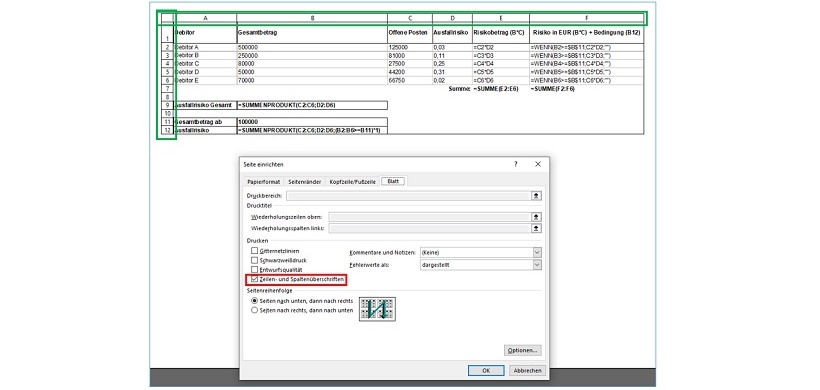This screenshot has width=820, height=390.
Task: Click the =SUMME(F2:F6) cell
Action: pyautogui.click(x=587, y=89)
